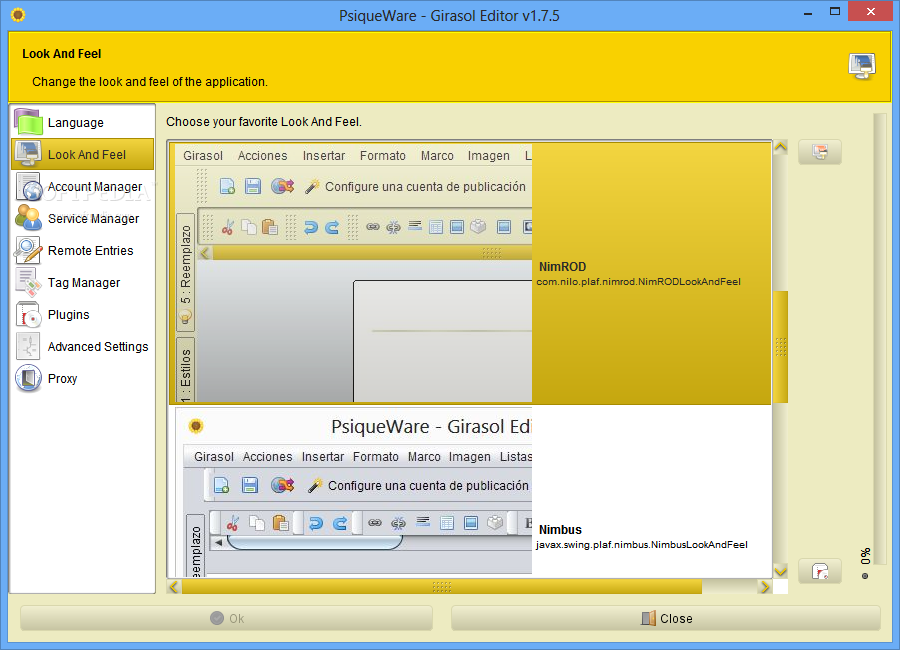Click the Remote Entries magnifier icon

coord(28,250)
